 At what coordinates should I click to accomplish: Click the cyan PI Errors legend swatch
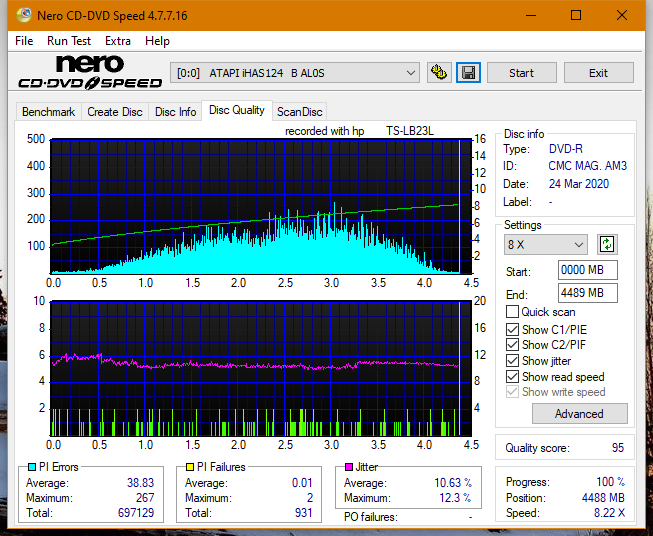click(x=31, y=467)
